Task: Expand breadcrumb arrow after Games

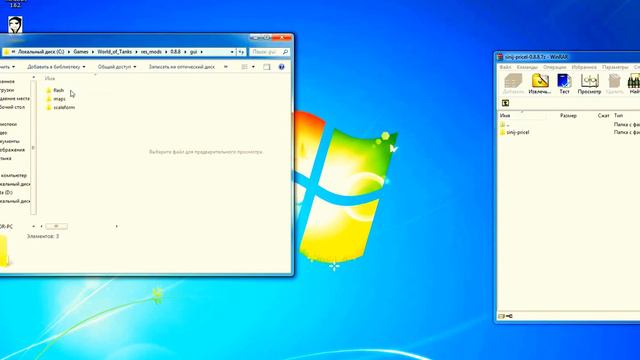Action: pyautogui.click(x=93, y=52)
